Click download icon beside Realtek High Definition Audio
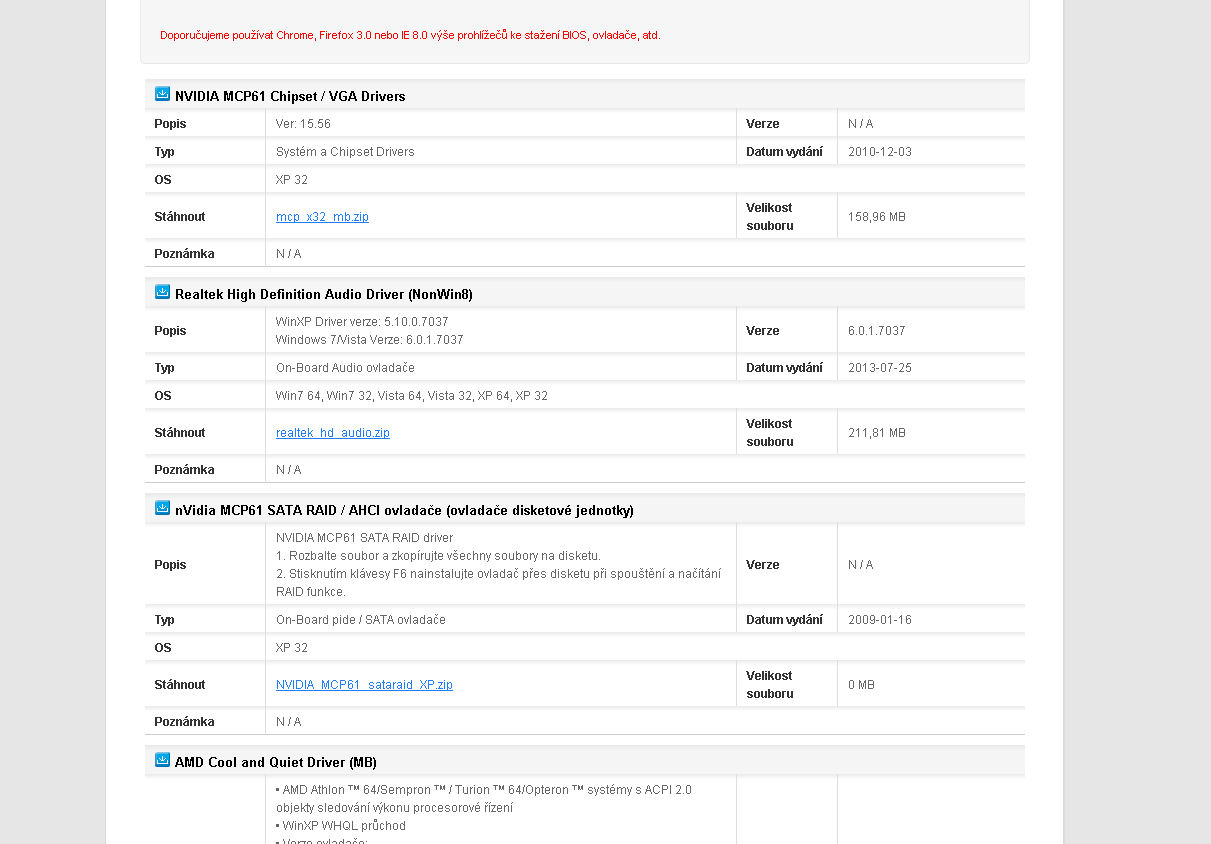Viewport: 1211px width, 844px height. point(162,293)
